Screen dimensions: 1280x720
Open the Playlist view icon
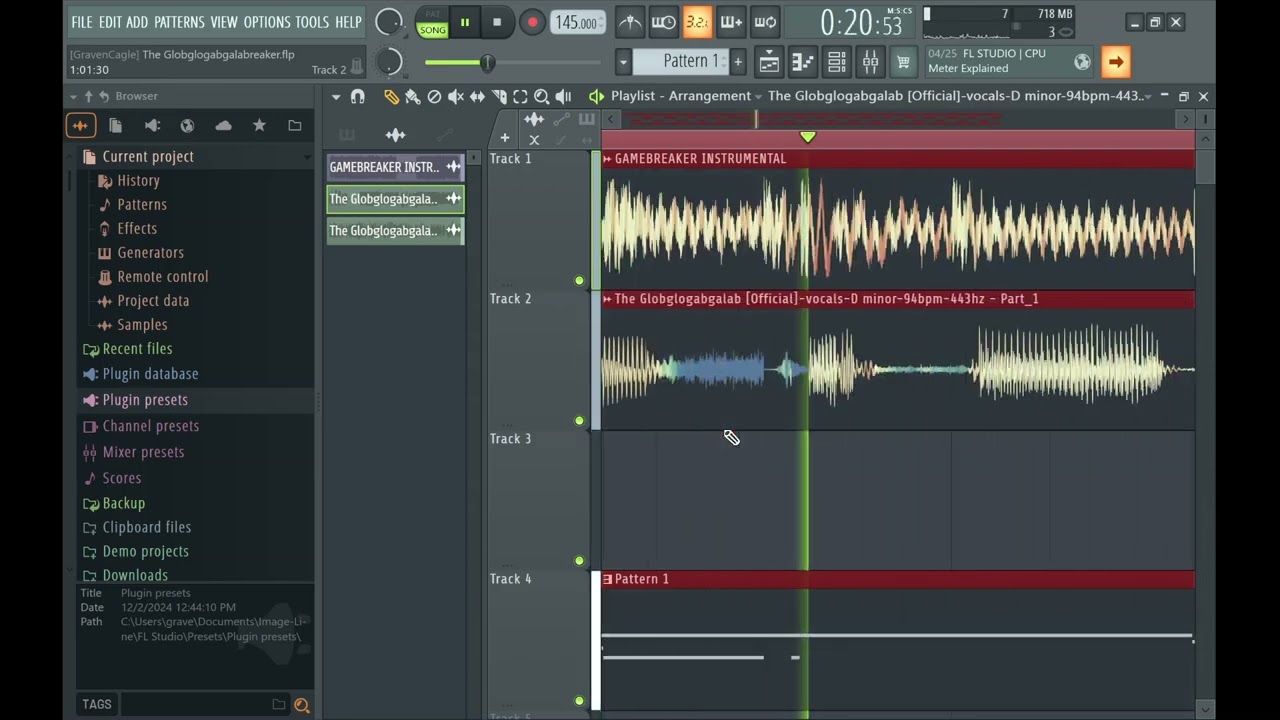pyautogui.click(x=769, y=62)
